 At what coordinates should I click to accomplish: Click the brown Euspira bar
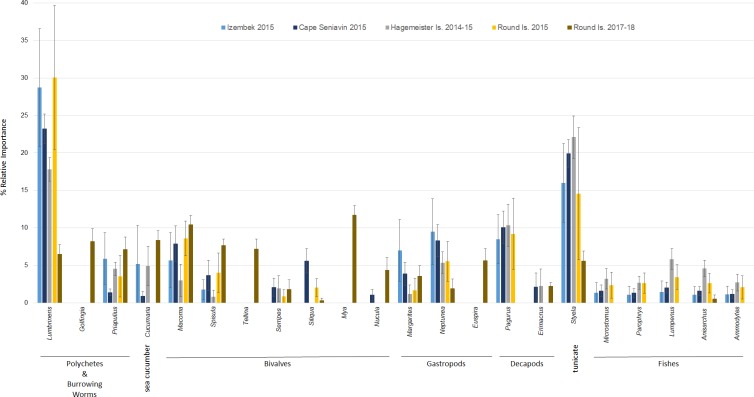tap(485, 282)
